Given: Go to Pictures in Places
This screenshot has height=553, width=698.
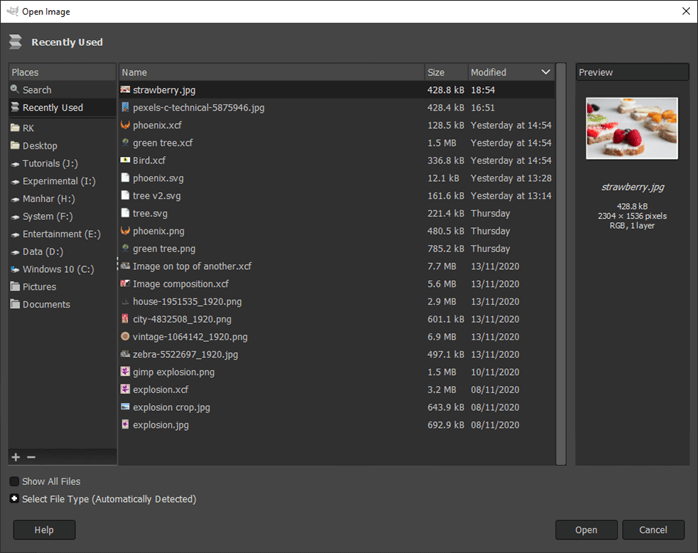Looking at the screenshot, I should pyautogui.click(x=62, y=287).
